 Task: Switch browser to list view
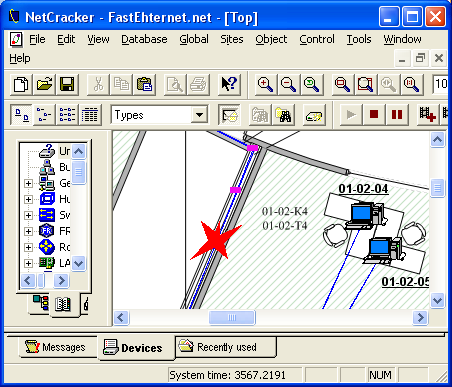[x=67, y=115]
